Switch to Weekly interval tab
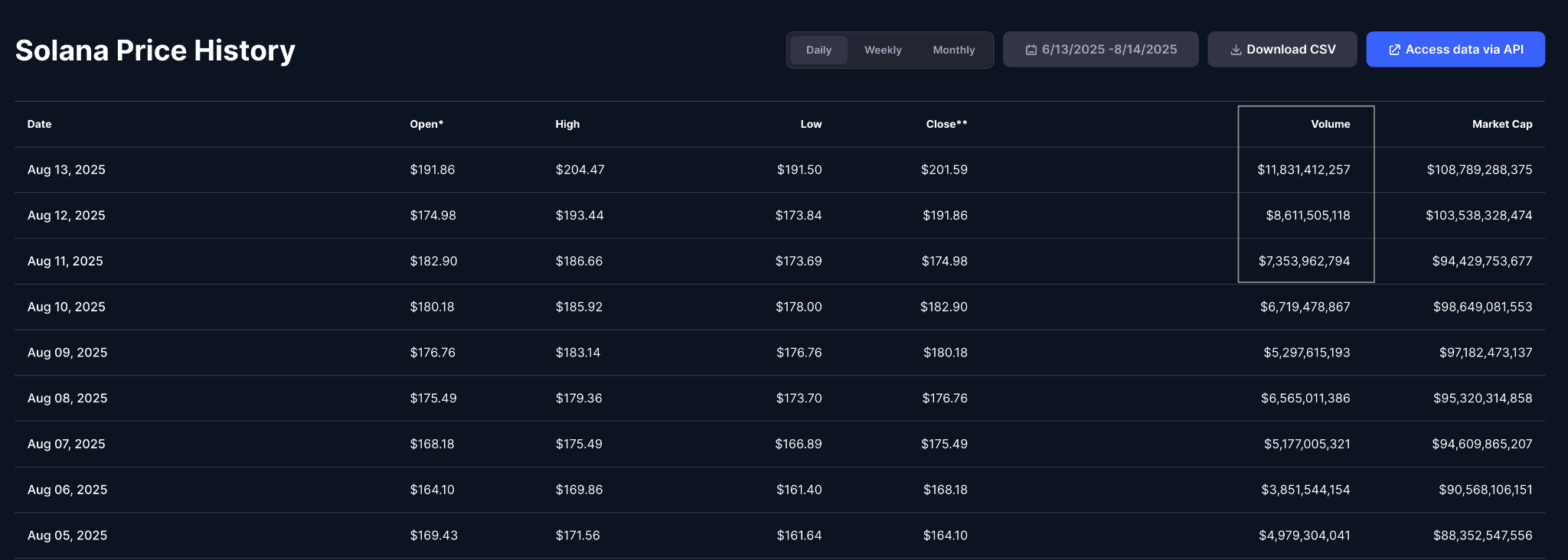1568x560 pixels. point(883,50)
